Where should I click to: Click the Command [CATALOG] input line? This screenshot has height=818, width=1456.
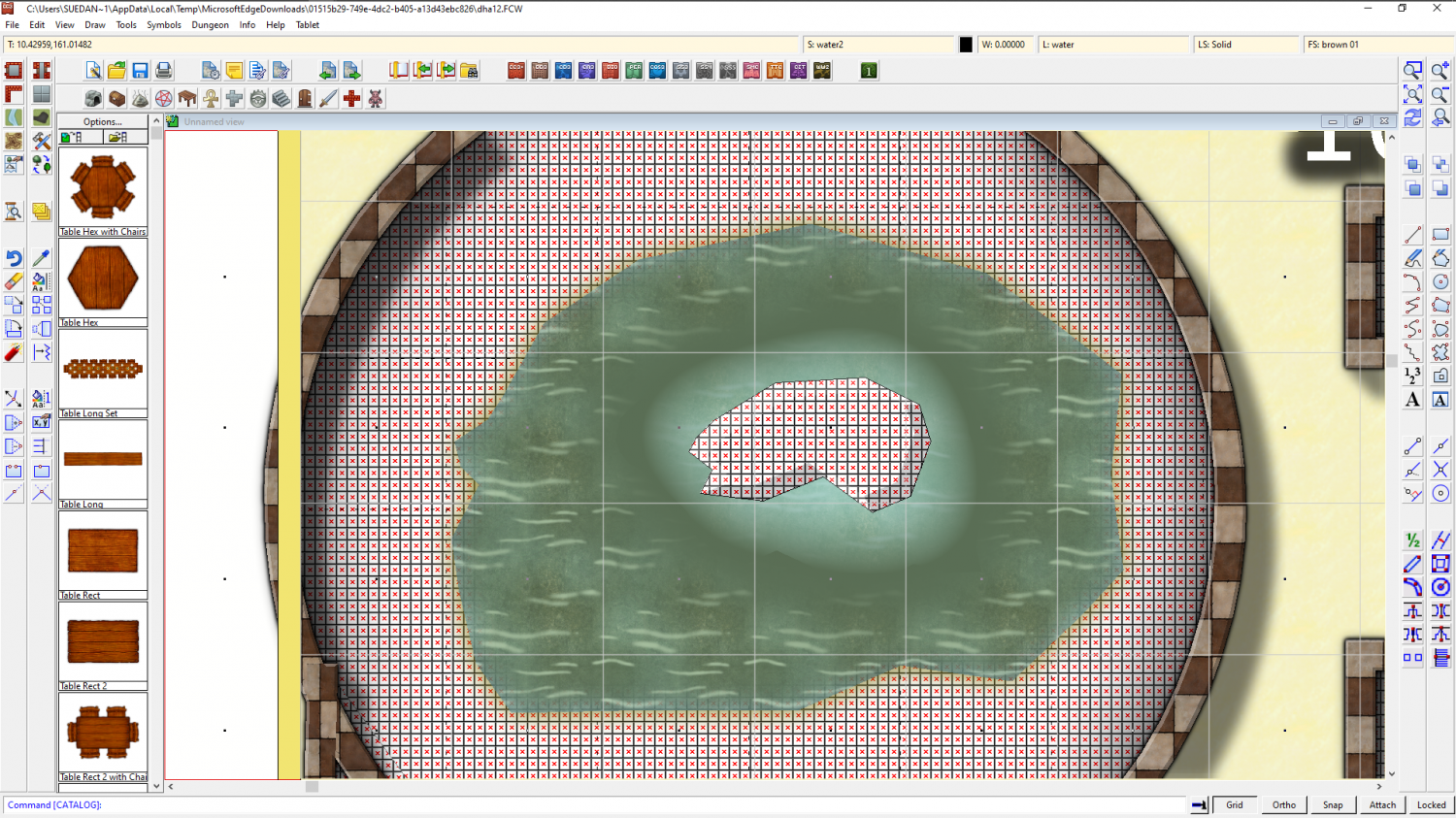[597, 804]
